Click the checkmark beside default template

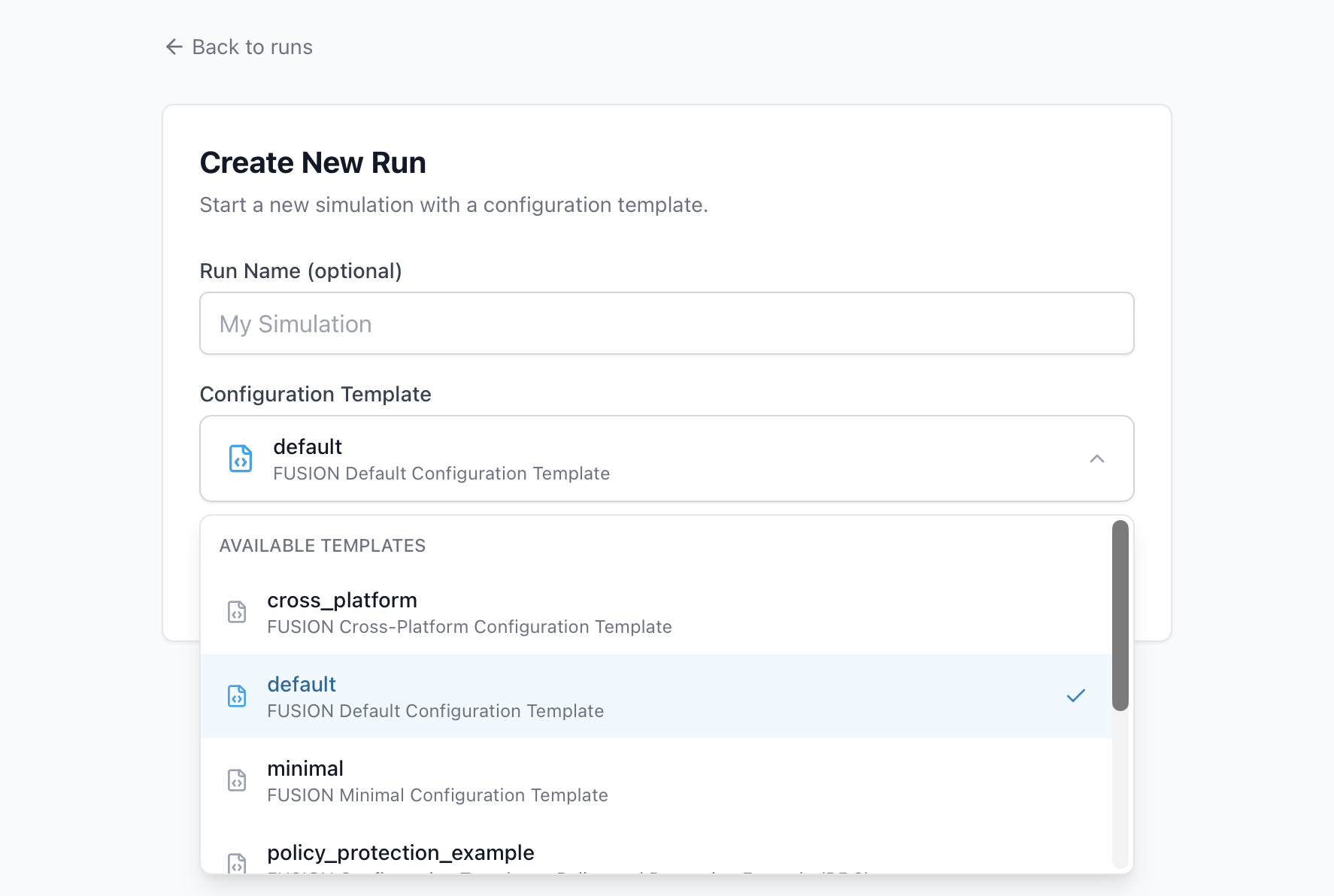coord(1075,696)
